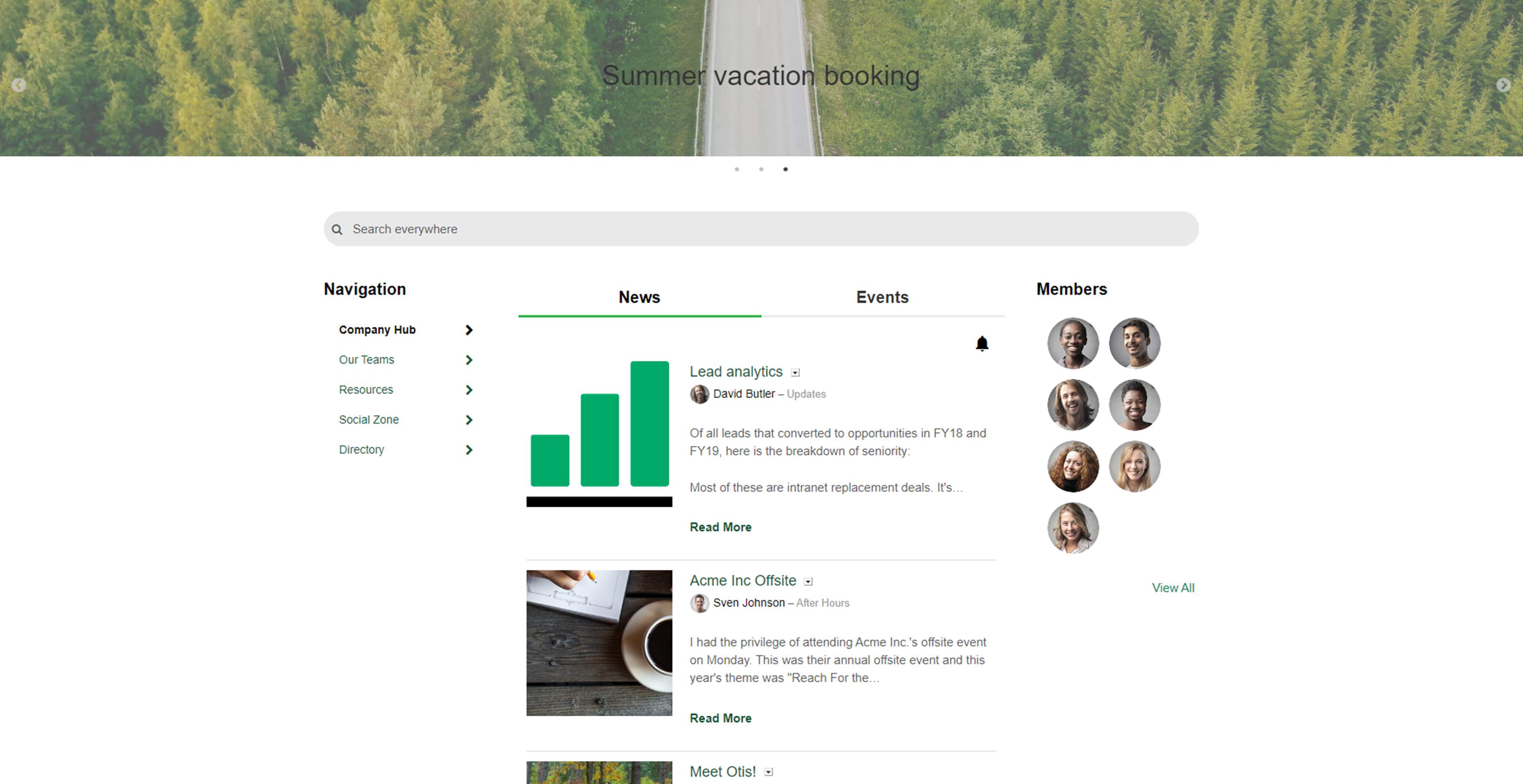The height and width of the screenshot is (784, 1523).
Task: Click Read More under Lead analytics
Action: click(x=720, y=526)
